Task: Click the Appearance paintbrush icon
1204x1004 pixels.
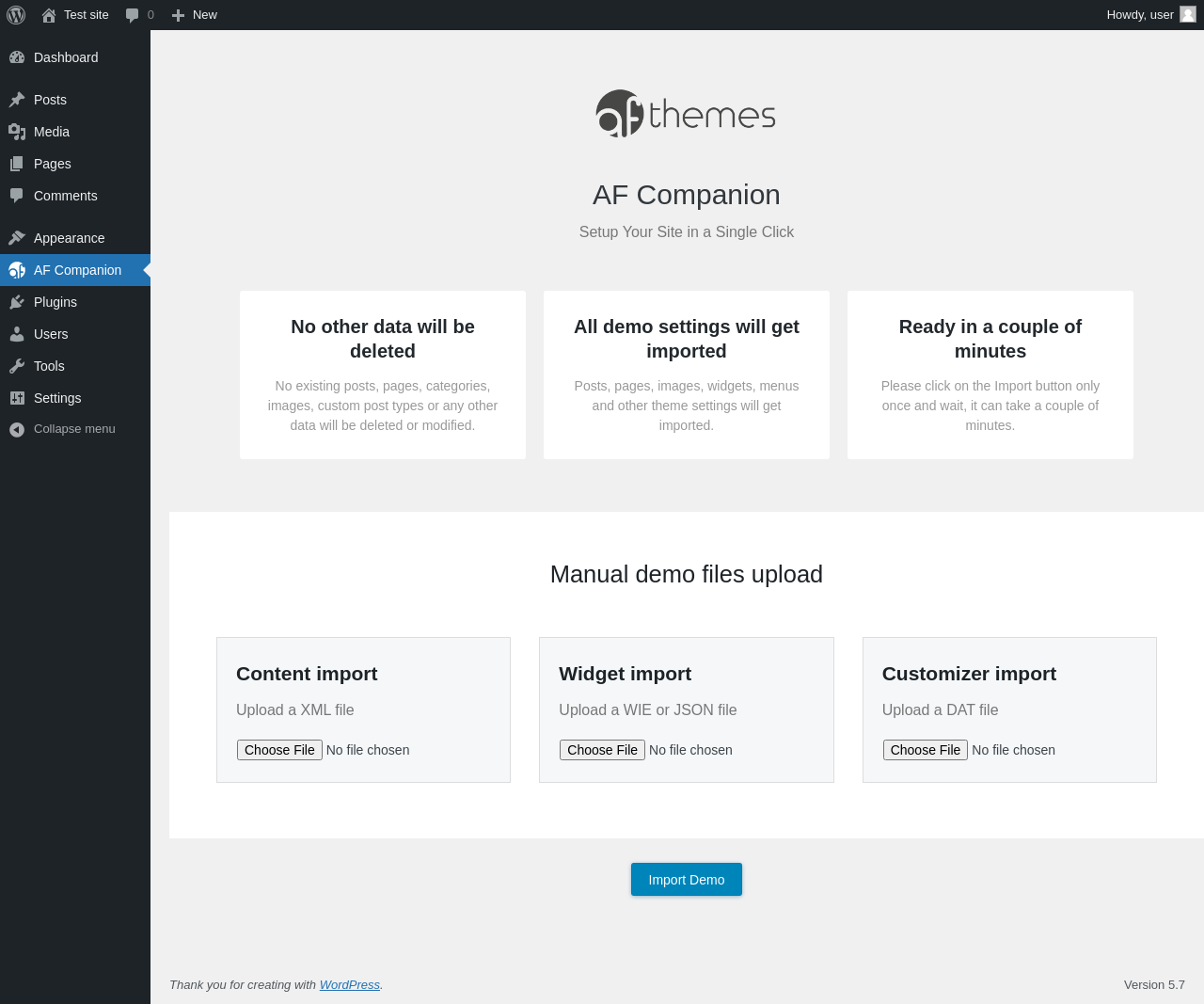Action: [17, 238]
